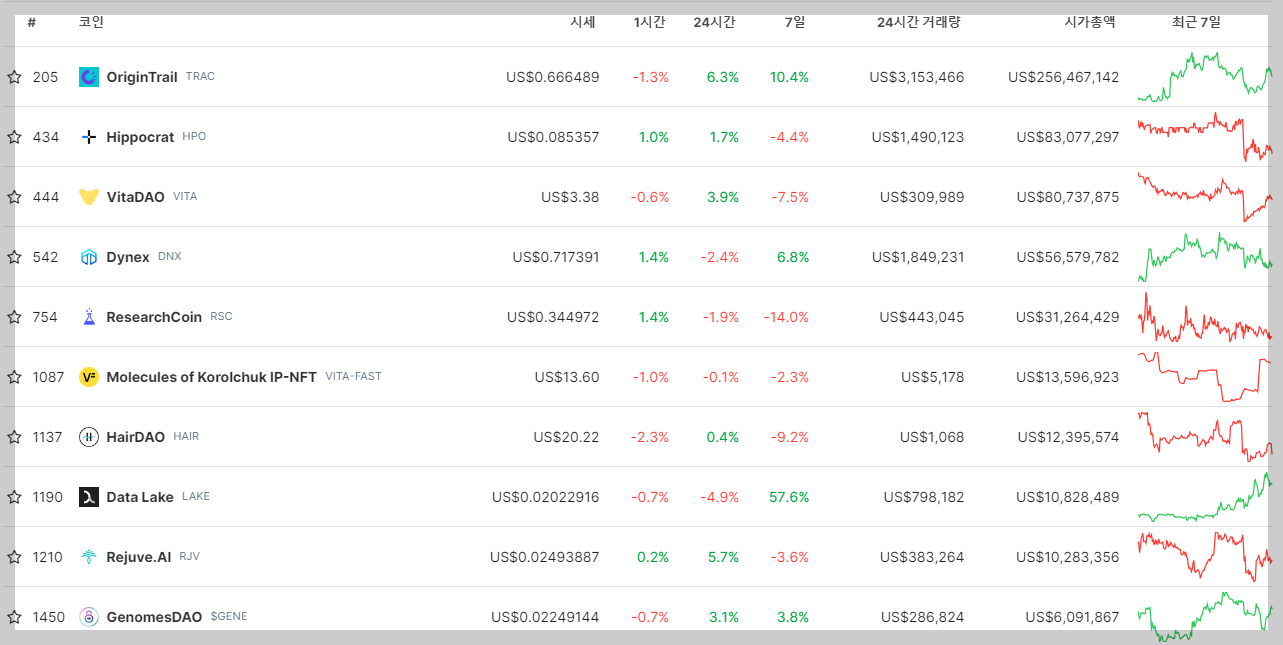Add VitaDAO to watchlist via star

(x=14, y=197)
